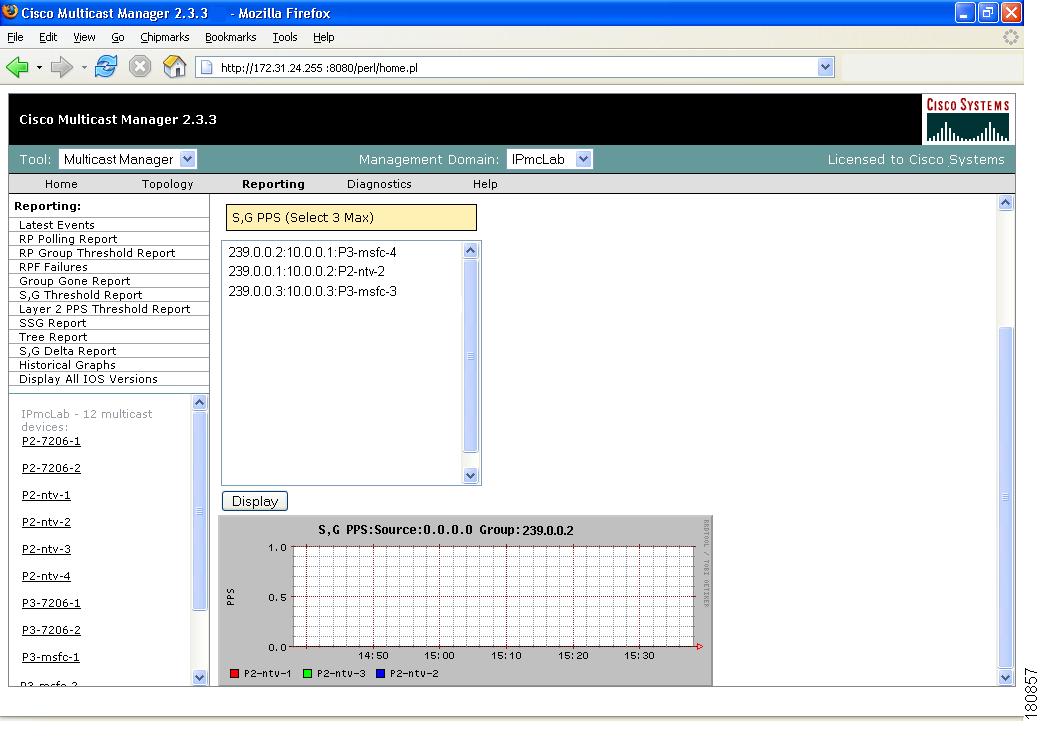Select device P2-ntv-3

pyautogui.click(x=46, y=549)
